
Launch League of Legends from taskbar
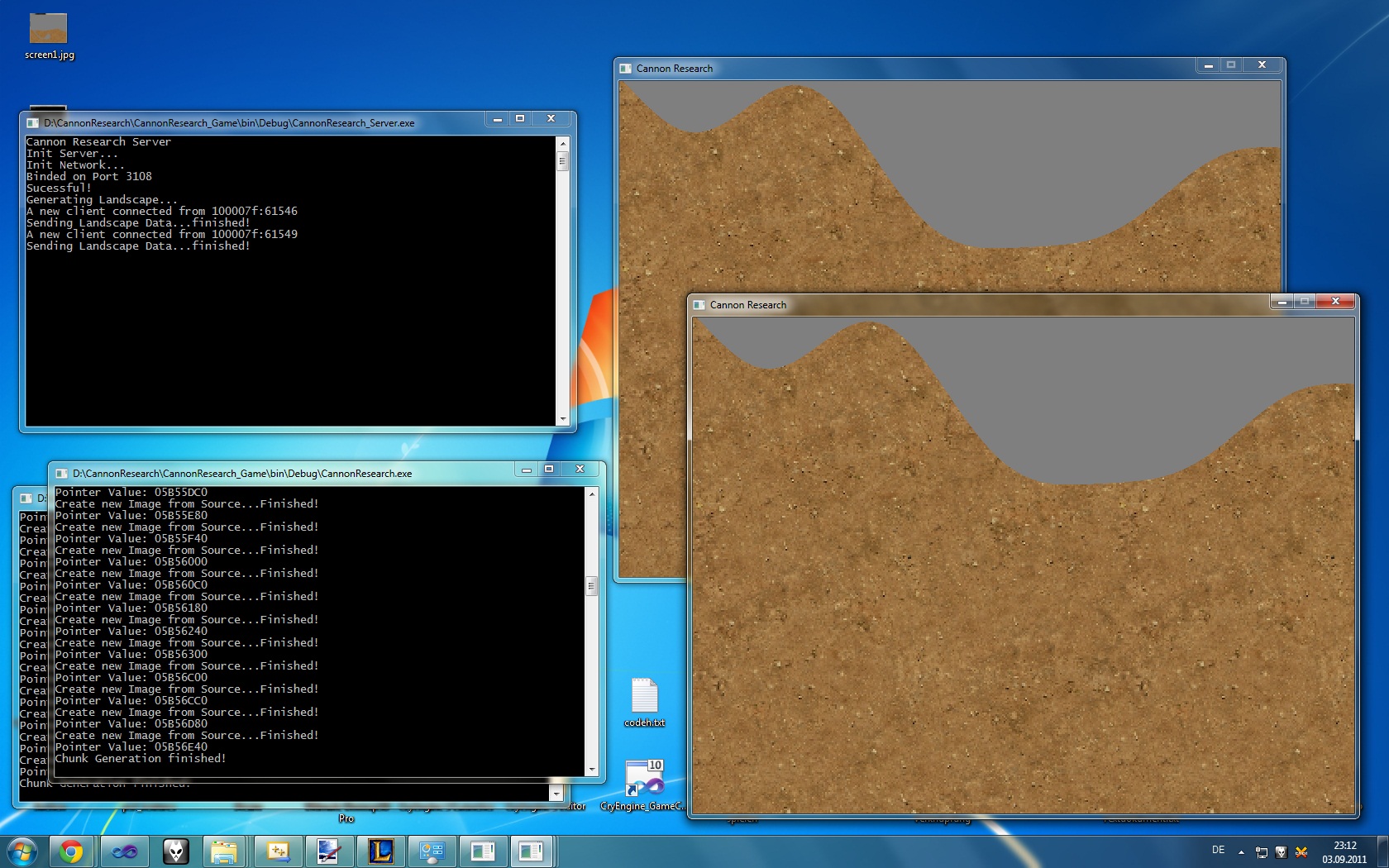(x=380, y=851)
